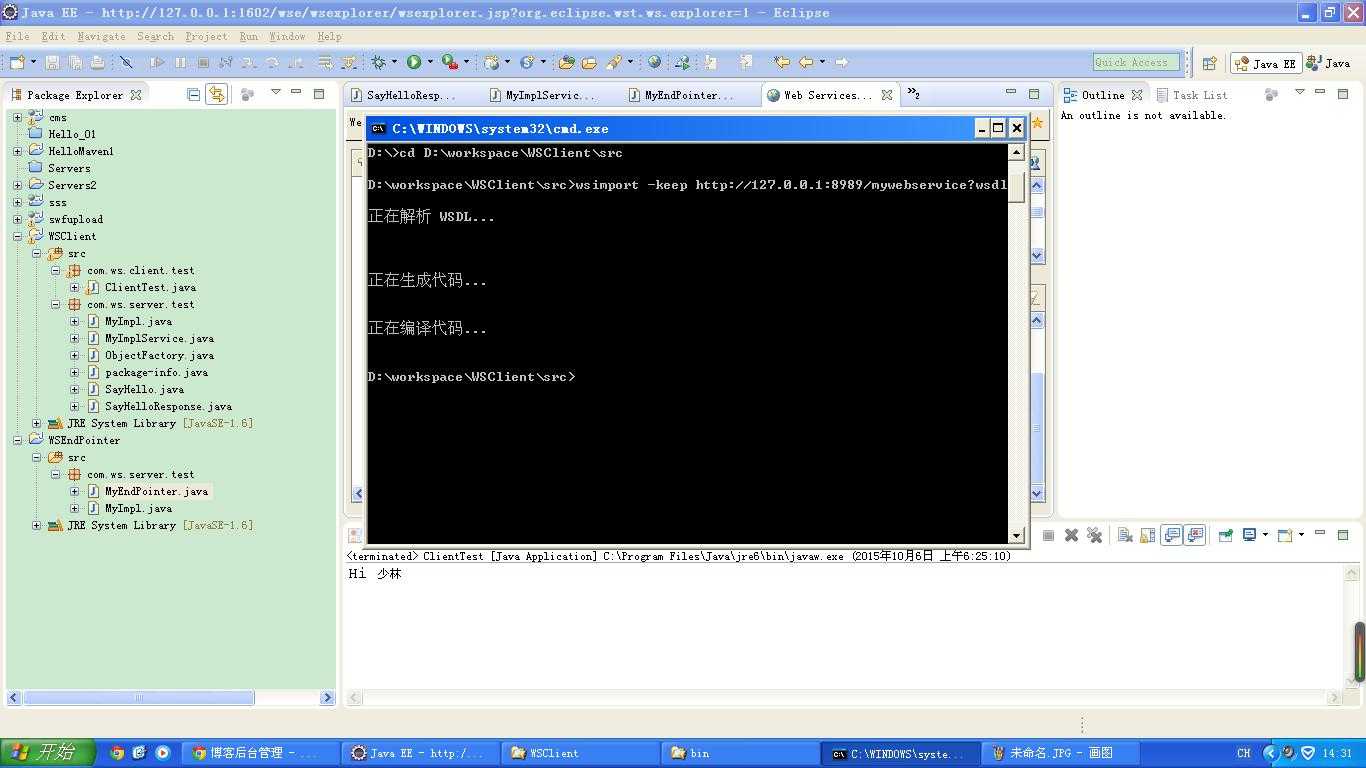Click the Last Edit Location arrow icon
Viewport: 1366px width, 768px height.
[x=782, y=62]
